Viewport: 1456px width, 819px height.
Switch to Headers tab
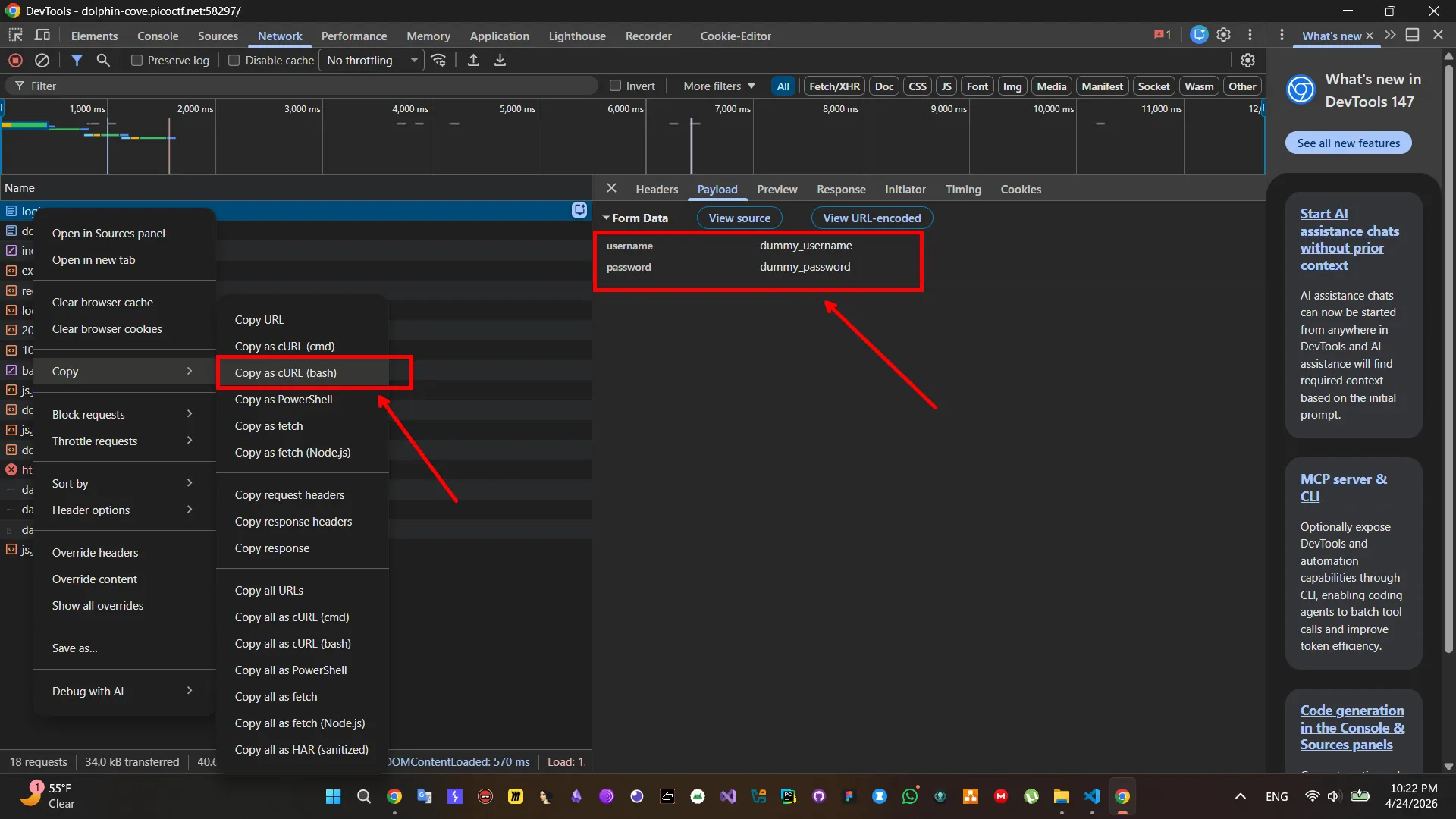pos(657,189)
